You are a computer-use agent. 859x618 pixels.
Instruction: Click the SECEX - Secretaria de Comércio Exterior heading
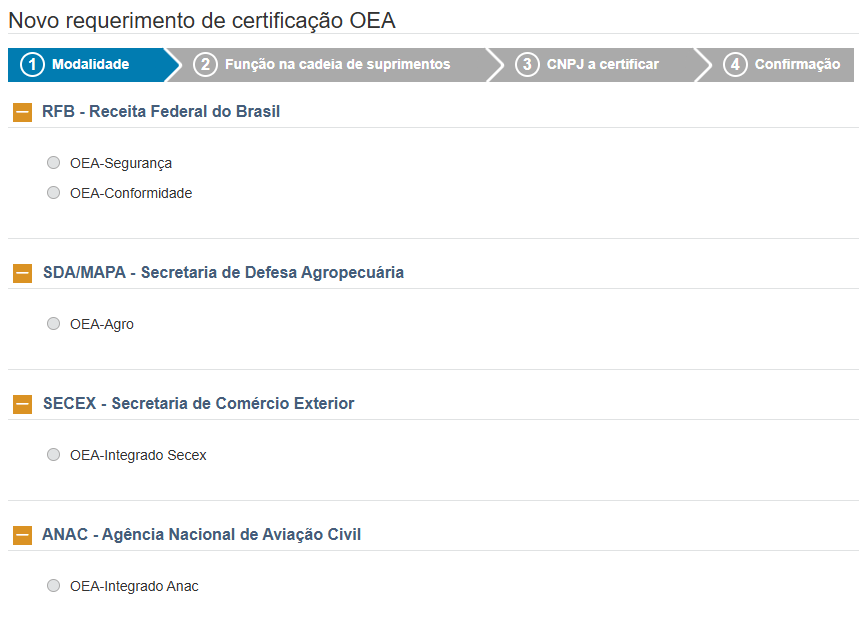(x=198, y=404)
